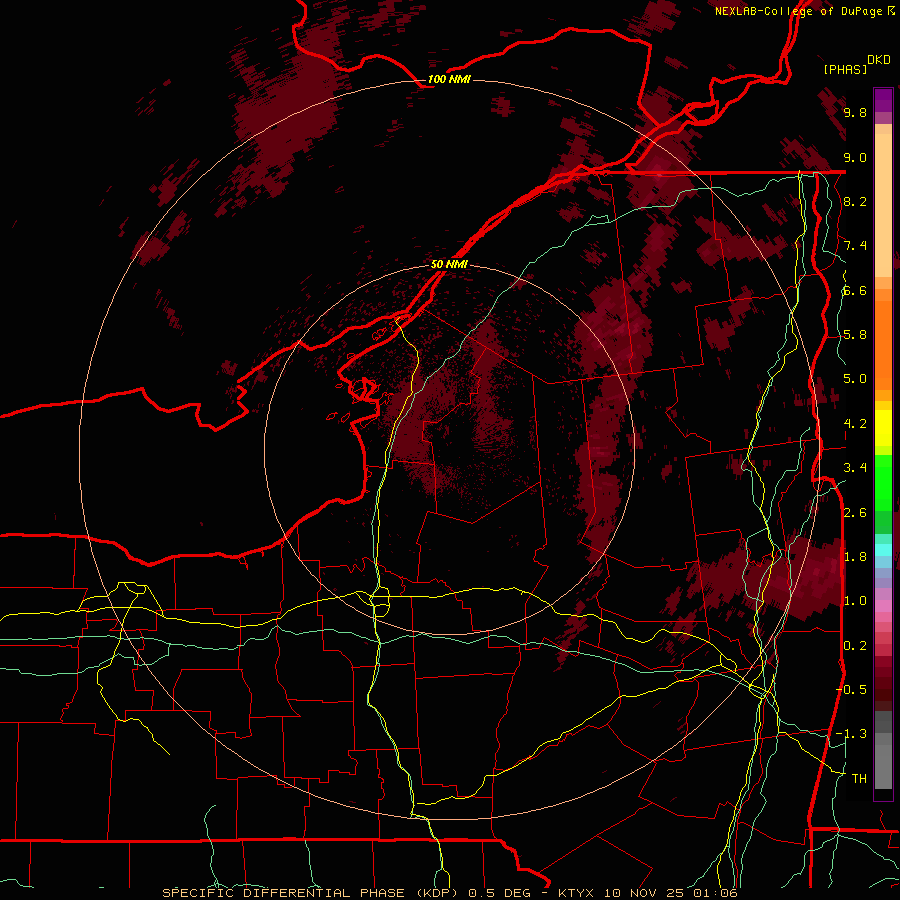Click the [PHAS] legend heading
This screenshot has width=900, height=900.
coord(845,69)
